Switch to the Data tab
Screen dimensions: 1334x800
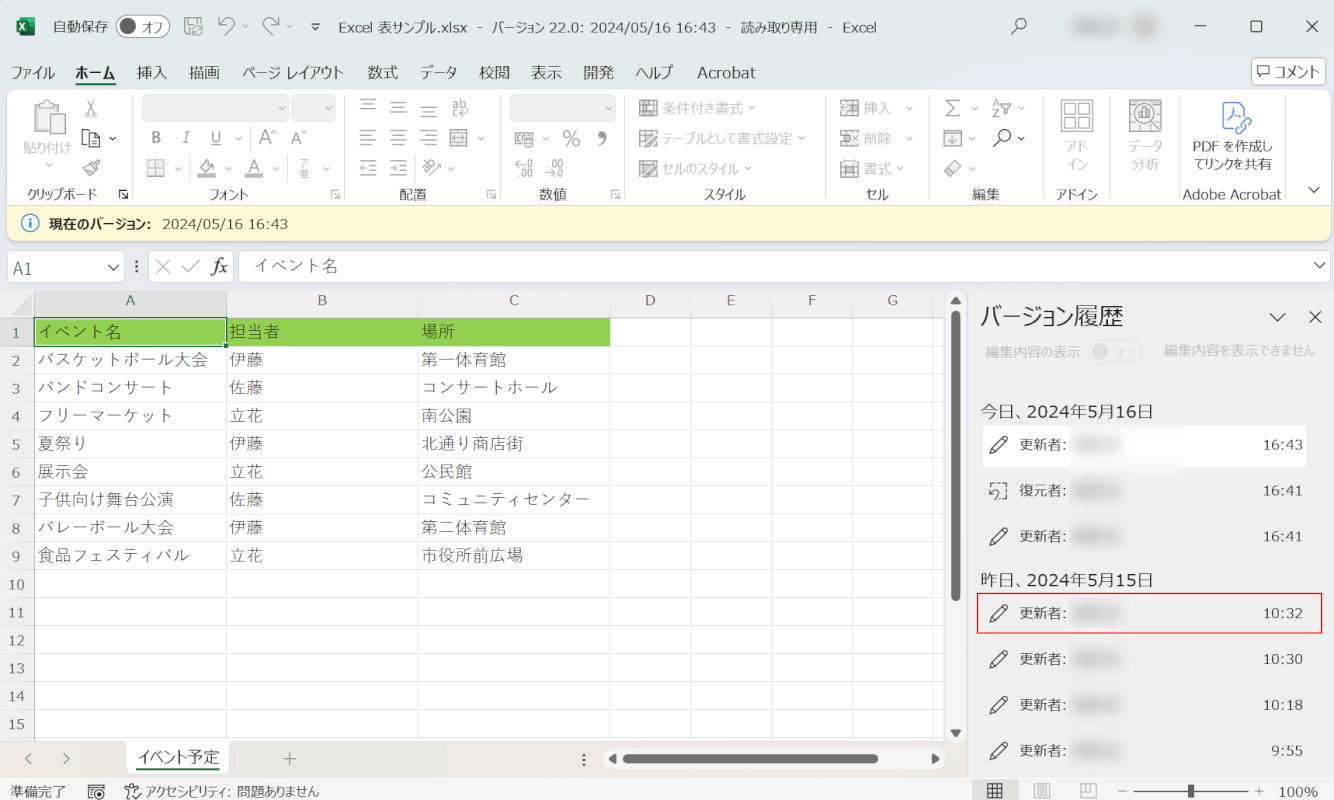click(x=438, y=72)
